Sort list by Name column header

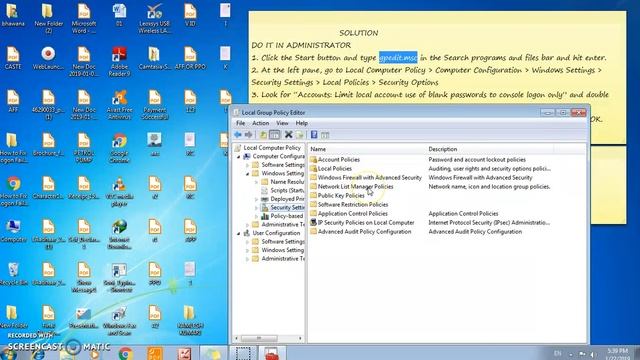[x=366, y=149]
